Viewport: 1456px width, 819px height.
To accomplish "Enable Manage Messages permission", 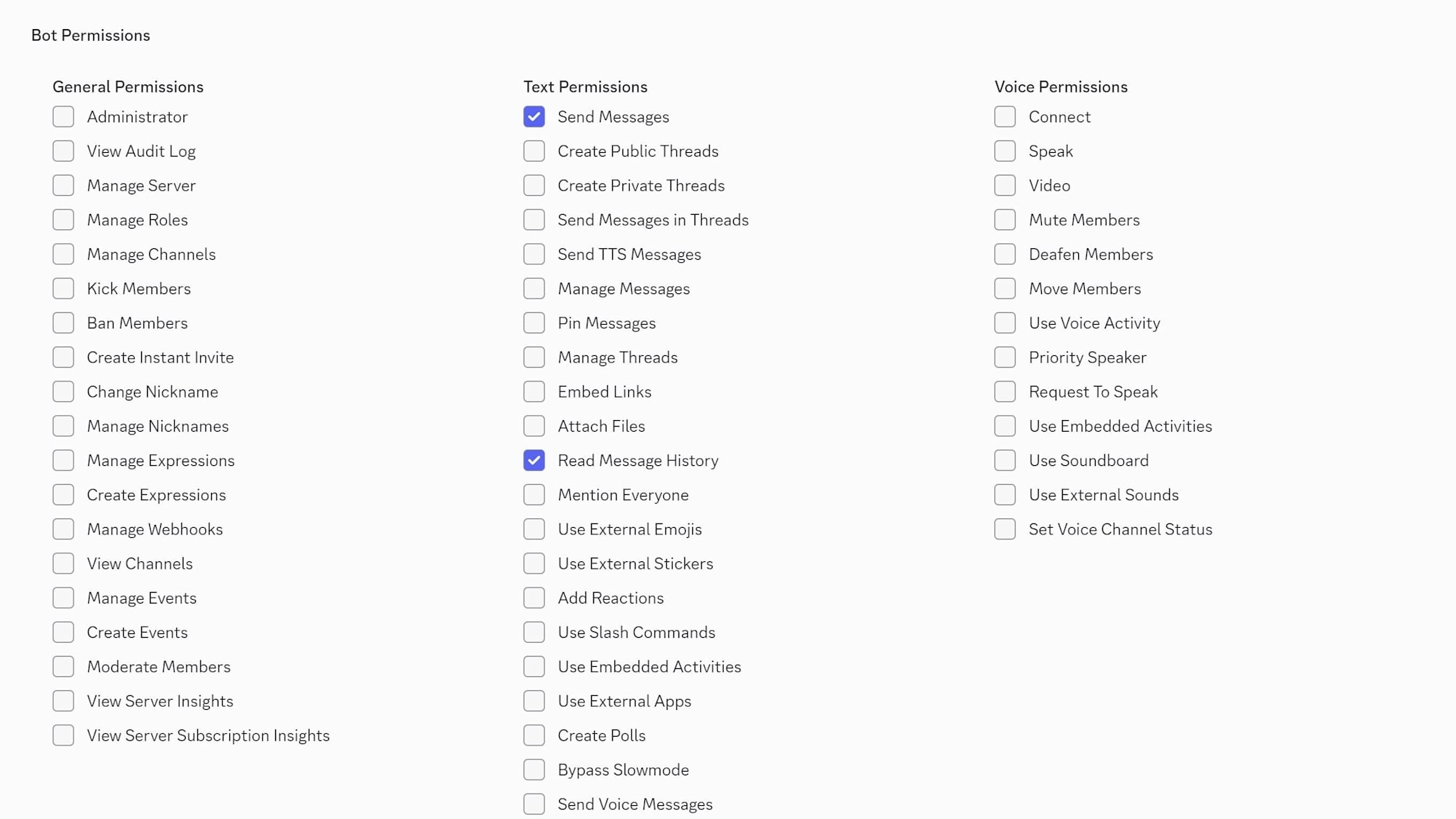I will tap(534, 288).
